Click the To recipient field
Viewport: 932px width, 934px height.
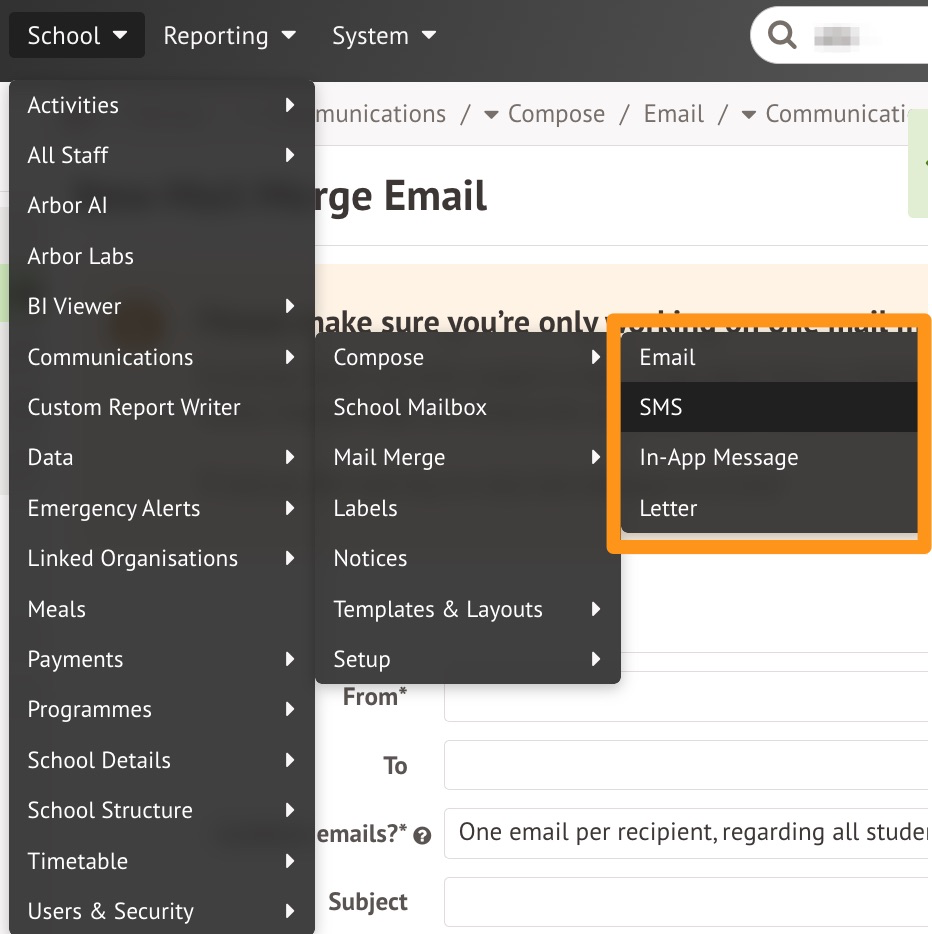coord(688,766)
